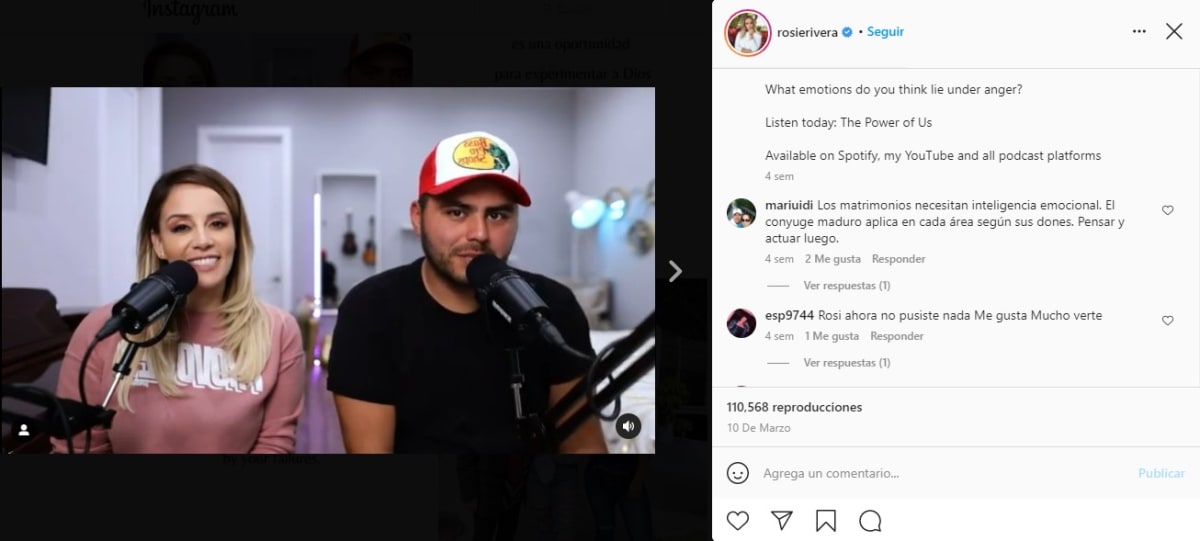Screen dimensions: 1200x541
Task: Share post via paper plane icon
Action: tap(782, 521)
